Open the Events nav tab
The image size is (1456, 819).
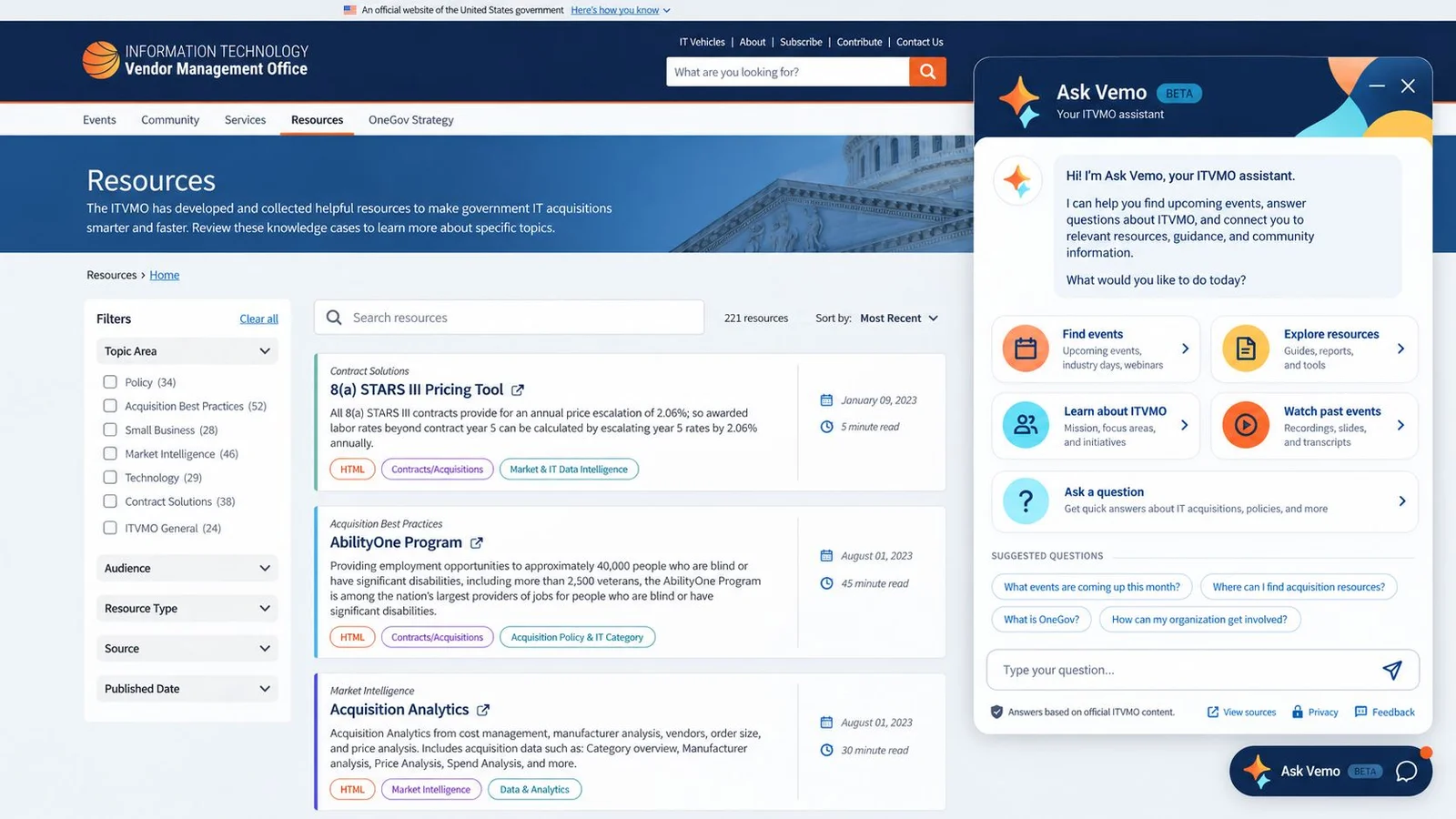click(99, 120)
